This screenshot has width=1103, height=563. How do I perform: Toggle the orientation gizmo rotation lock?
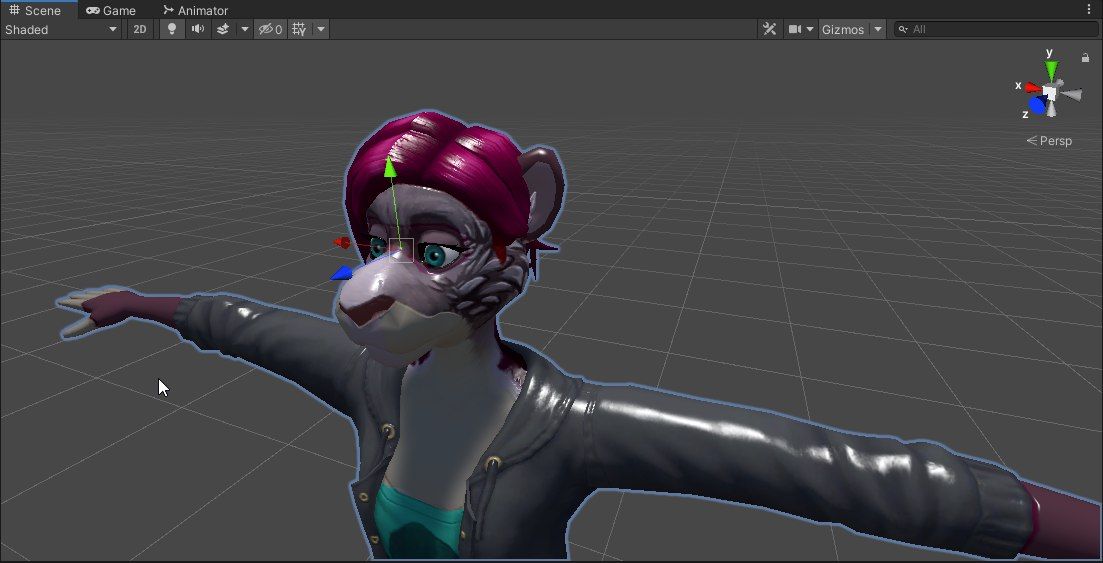(x=1085, y=58)
